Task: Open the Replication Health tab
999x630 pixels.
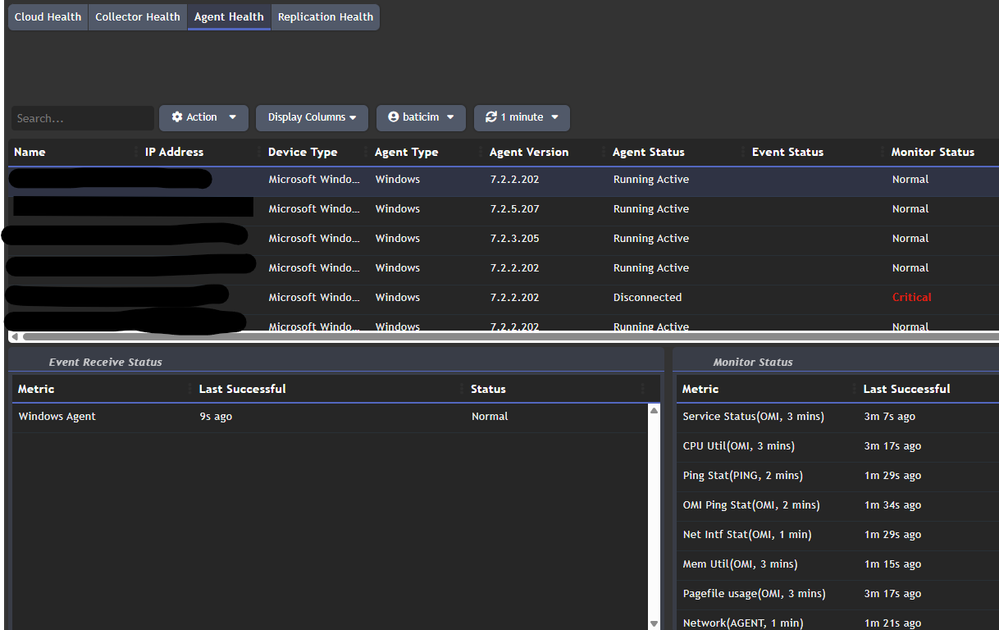Action: pos(325,17)
